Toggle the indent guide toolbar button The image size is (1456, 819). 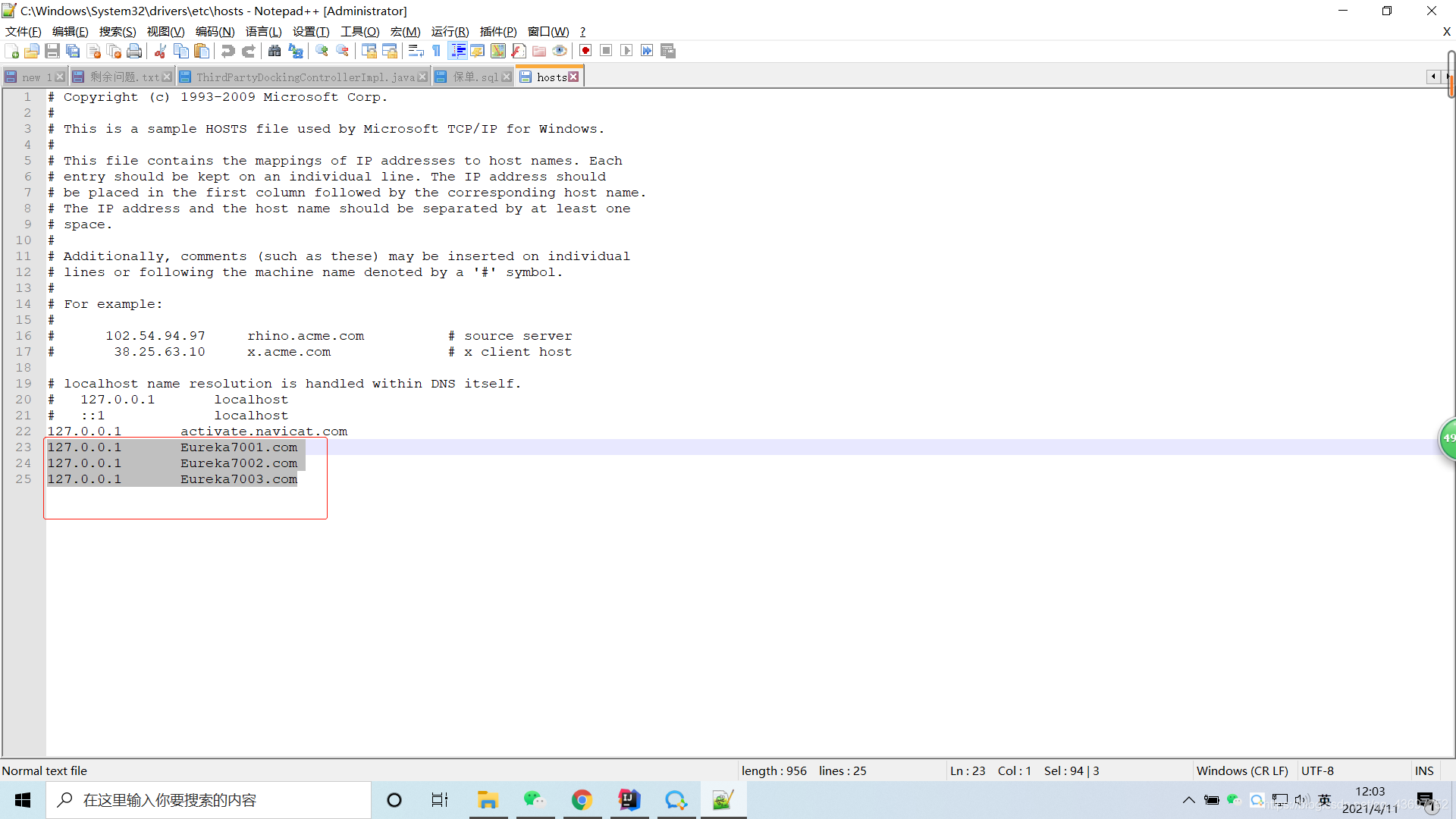(458, 51)
